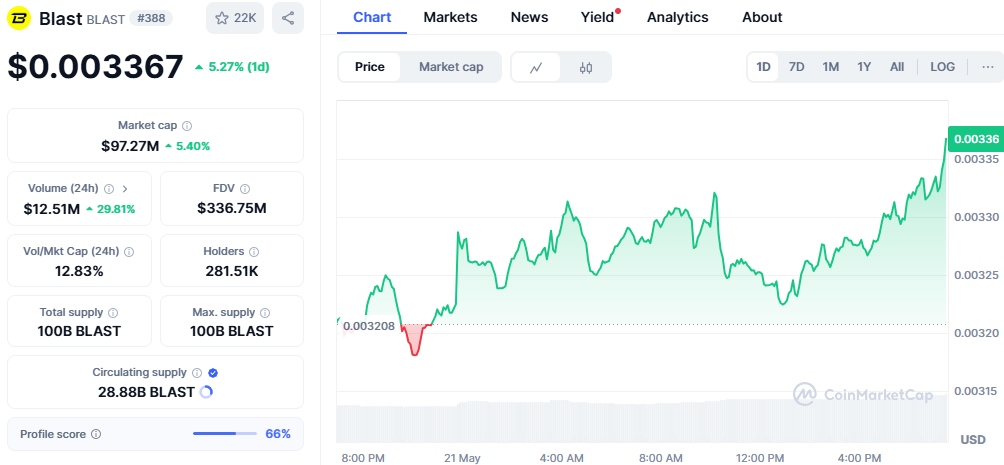1004x465 pixels.
Task: Click Holders info icon
Action: coord(254,252)
